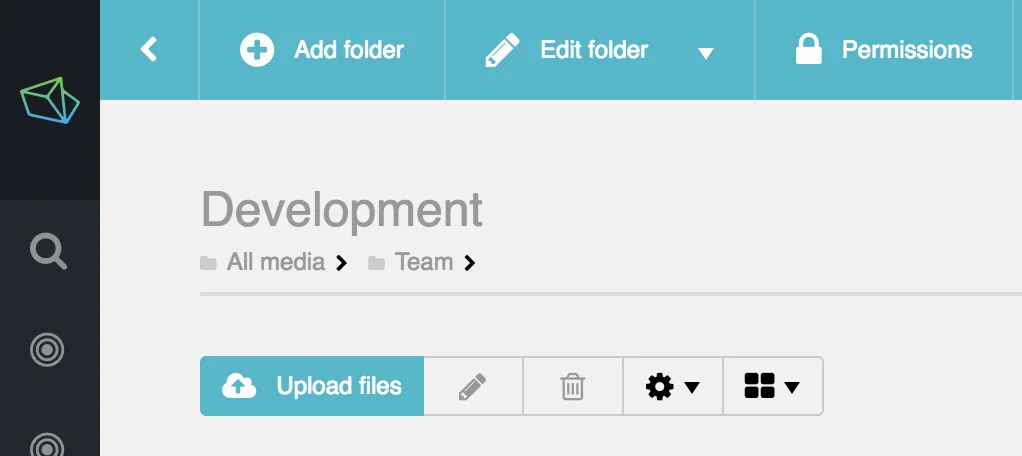Expand the Edit folder dropdown arrow
This screenshot has height=456, width=1022.
[x=706, y=53]
